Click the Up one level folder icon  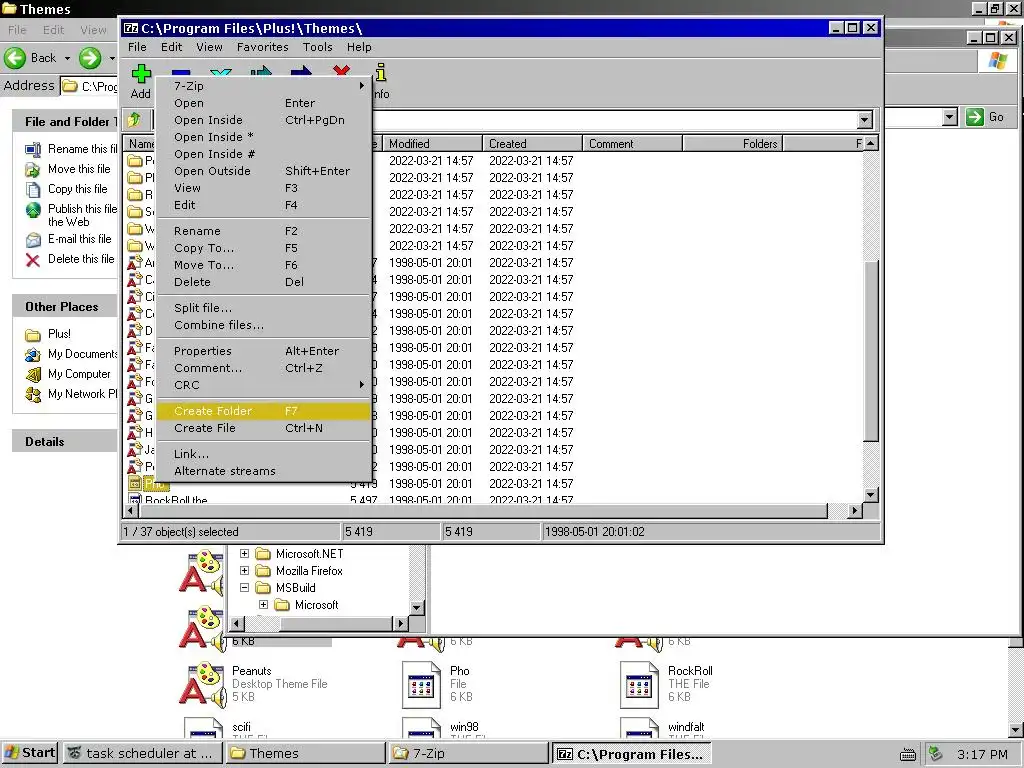[135, 120]
